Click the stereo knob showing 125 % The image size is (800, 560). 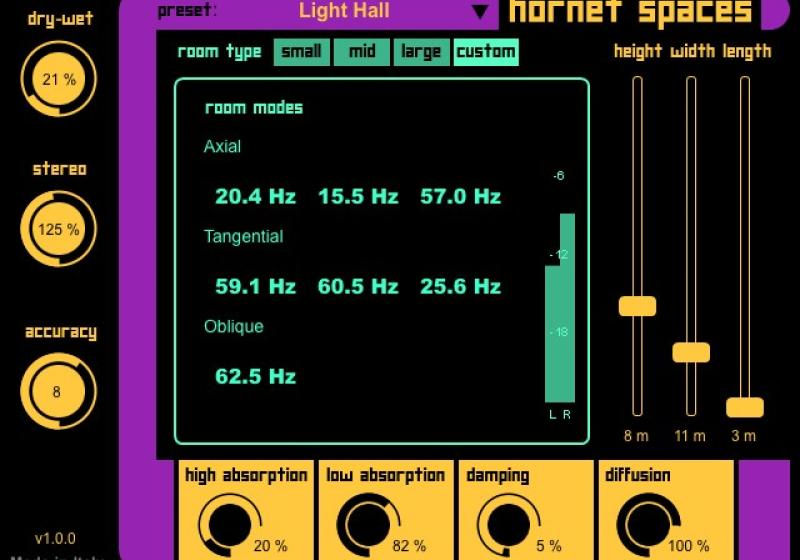pos(59,229)
